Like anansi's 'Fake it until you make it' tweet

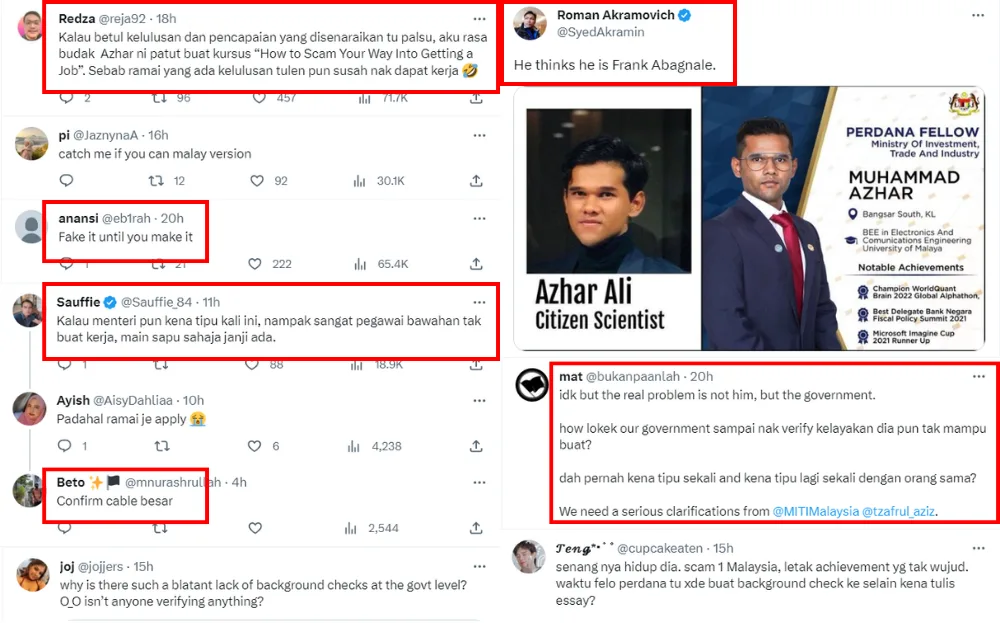coord(256,264)
